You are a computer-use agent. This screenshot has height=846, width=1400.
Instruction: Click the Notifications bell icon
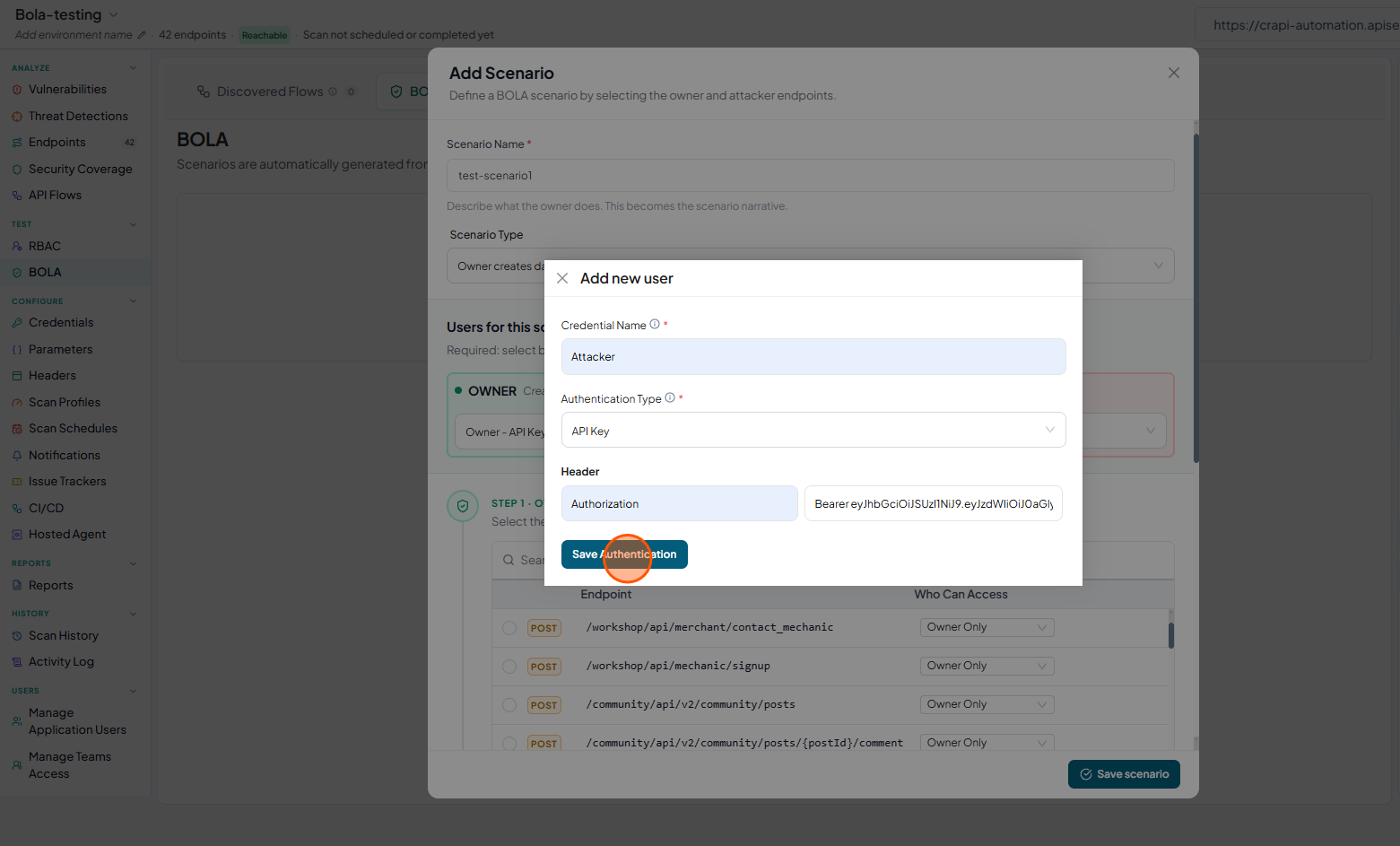tap(17, 456)
